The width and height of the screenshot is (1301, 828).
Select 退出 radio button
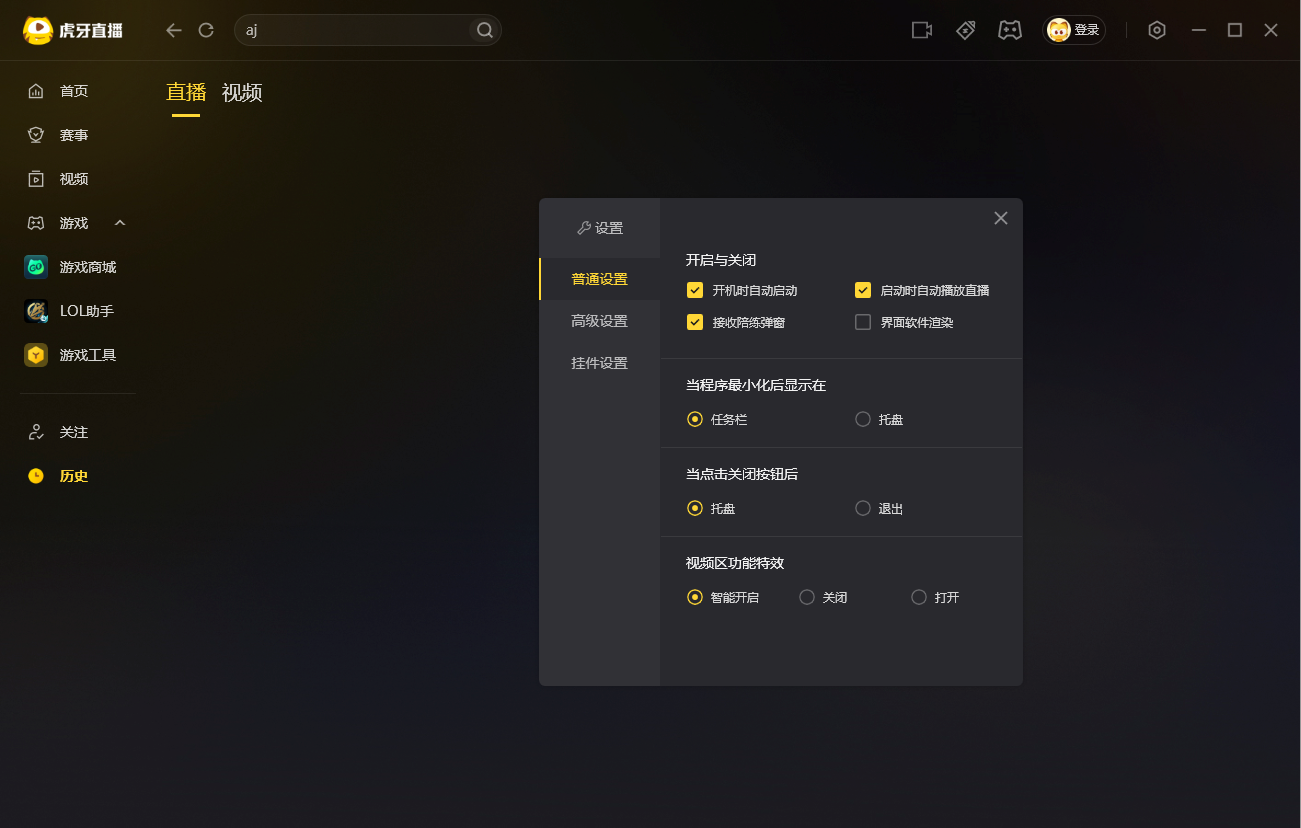pyautogui.click(x=863, y=508)
